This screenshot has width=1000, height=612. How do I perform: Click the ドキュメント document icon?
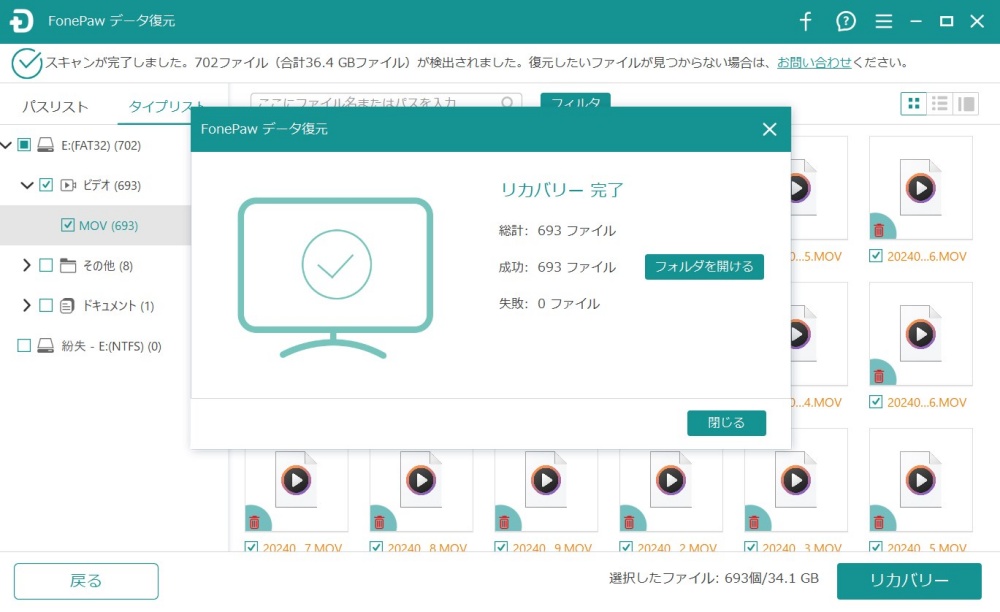point(68,306)
